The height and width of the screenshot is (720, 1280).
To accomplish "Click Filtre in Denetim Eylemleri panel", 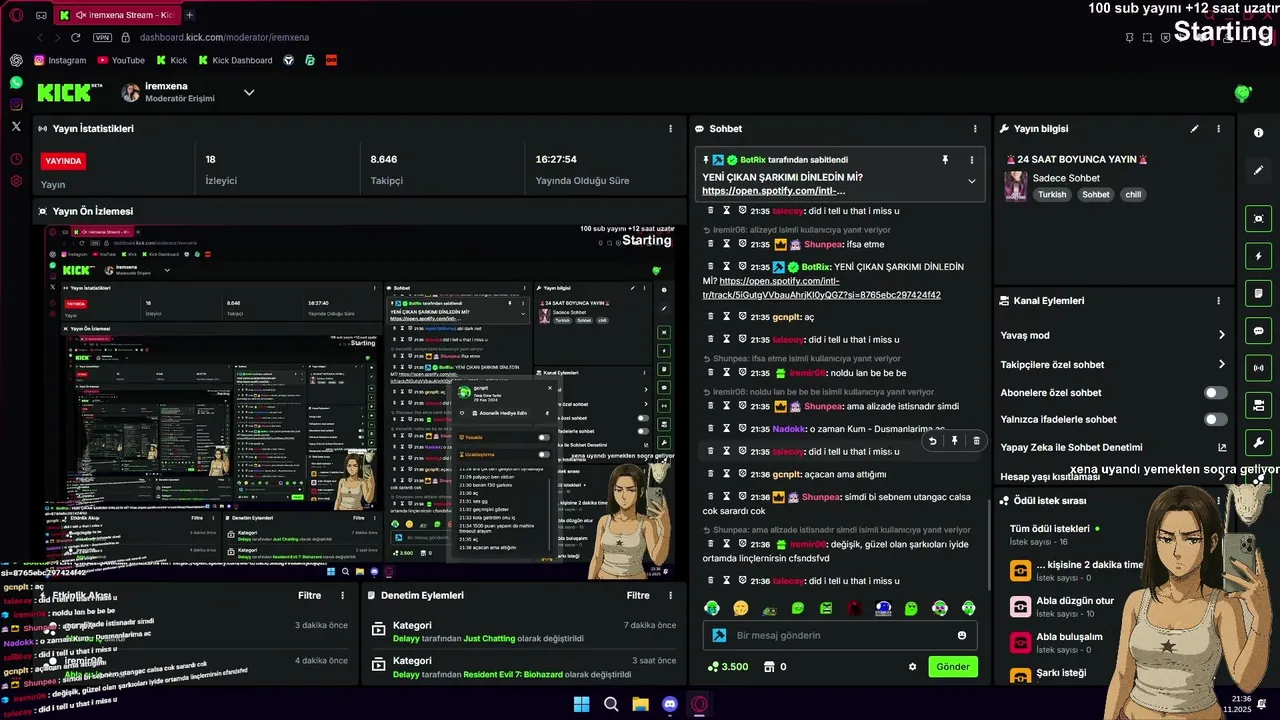I will click(638, 595).
